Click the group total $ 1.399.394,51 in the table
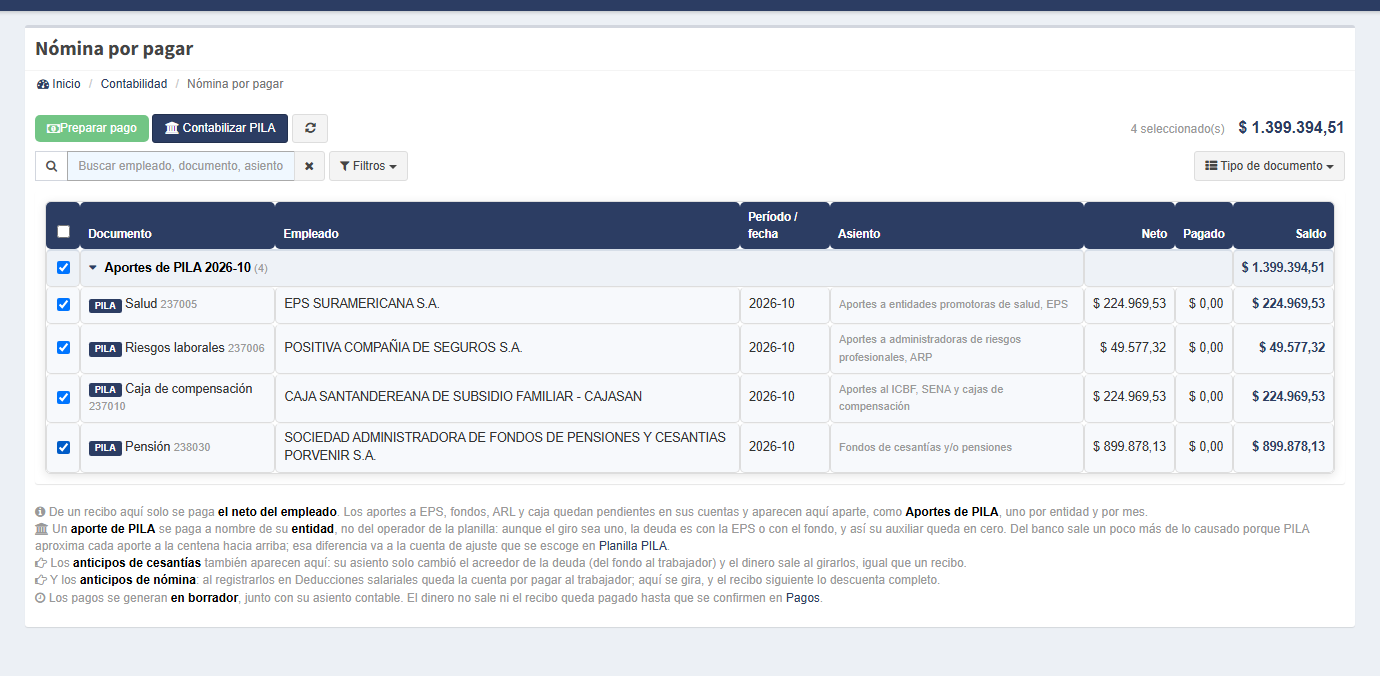The height and width of the screenshot is (676, 1380). 1283,268
